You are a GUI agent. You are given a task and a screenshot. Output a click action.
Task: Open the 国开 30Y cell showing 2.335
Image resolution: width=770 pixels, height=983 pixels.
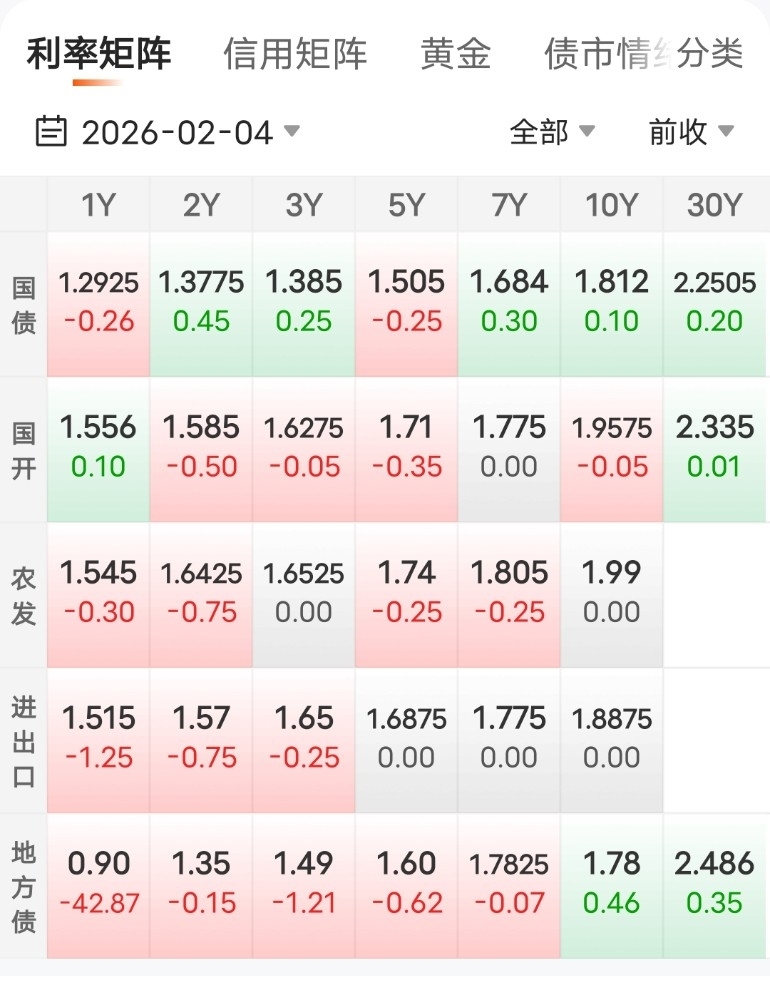[714, 449]
